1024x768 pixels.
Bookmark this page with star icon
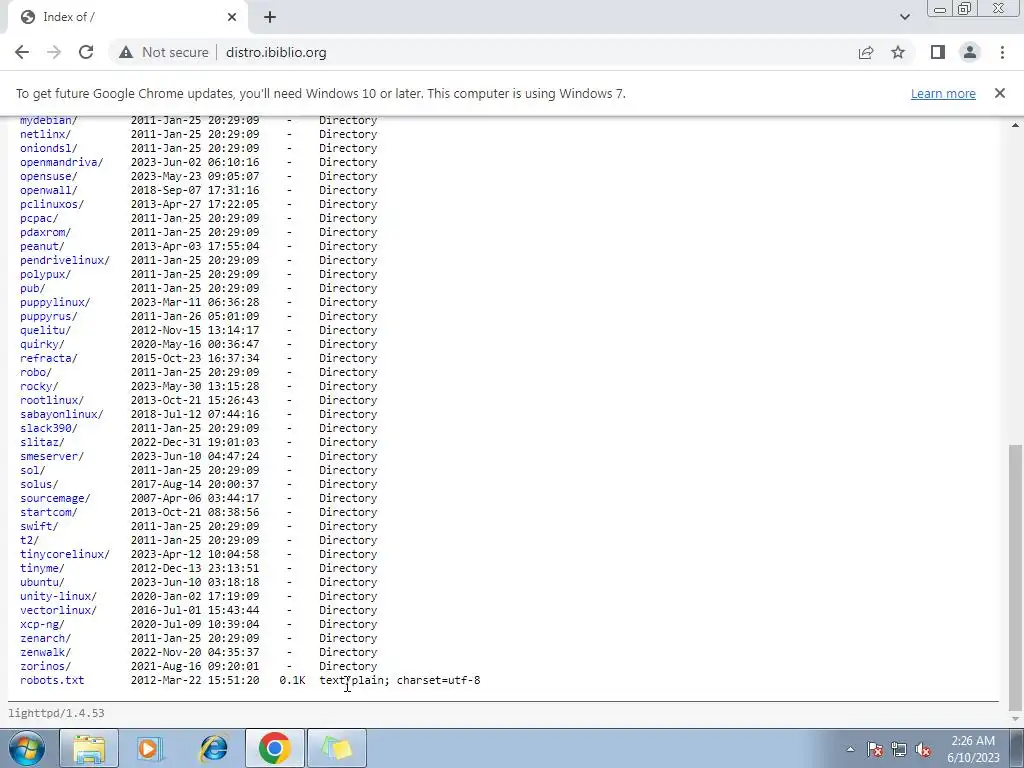pyautogui.click(x=898, y=52)
